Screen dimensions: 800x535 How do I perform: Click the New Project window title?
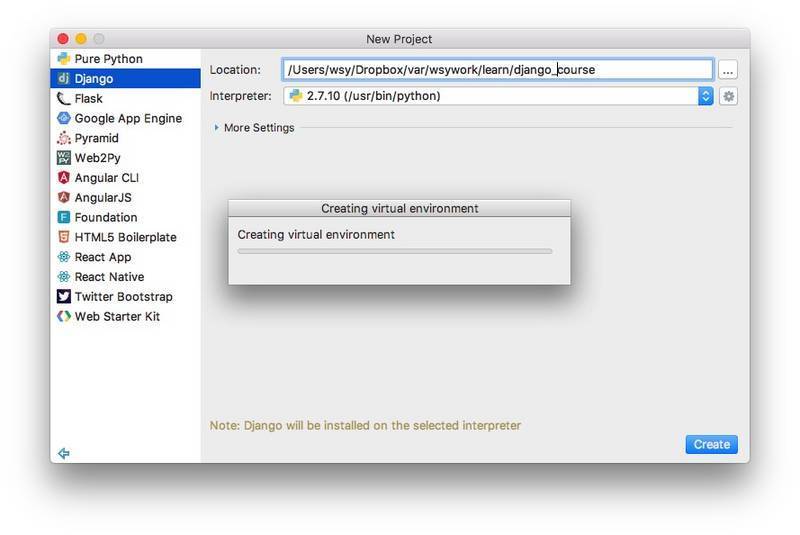pos(399,39)
